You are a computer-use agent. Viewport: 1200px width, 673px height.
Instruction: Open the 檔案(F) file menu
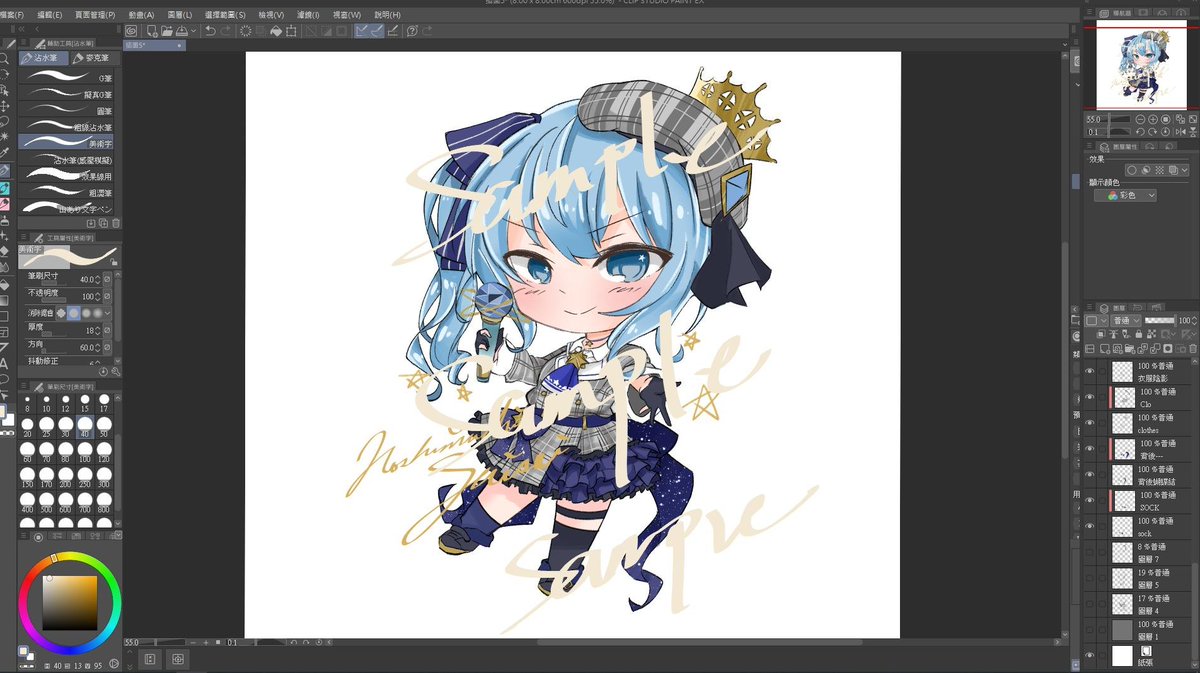[x=14, y=16]
